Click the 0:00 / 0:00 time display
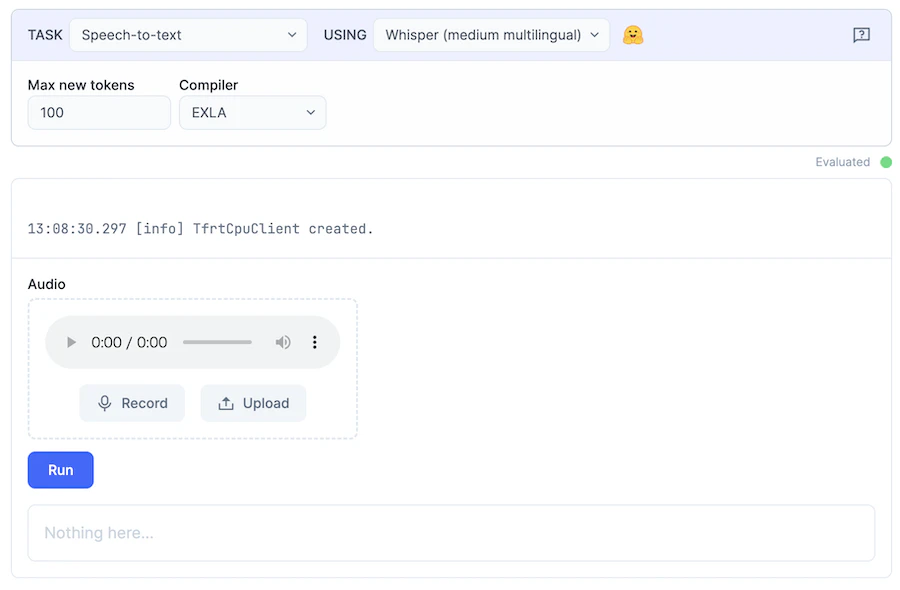This screenshot has height=590, width=900. (129, 342)
